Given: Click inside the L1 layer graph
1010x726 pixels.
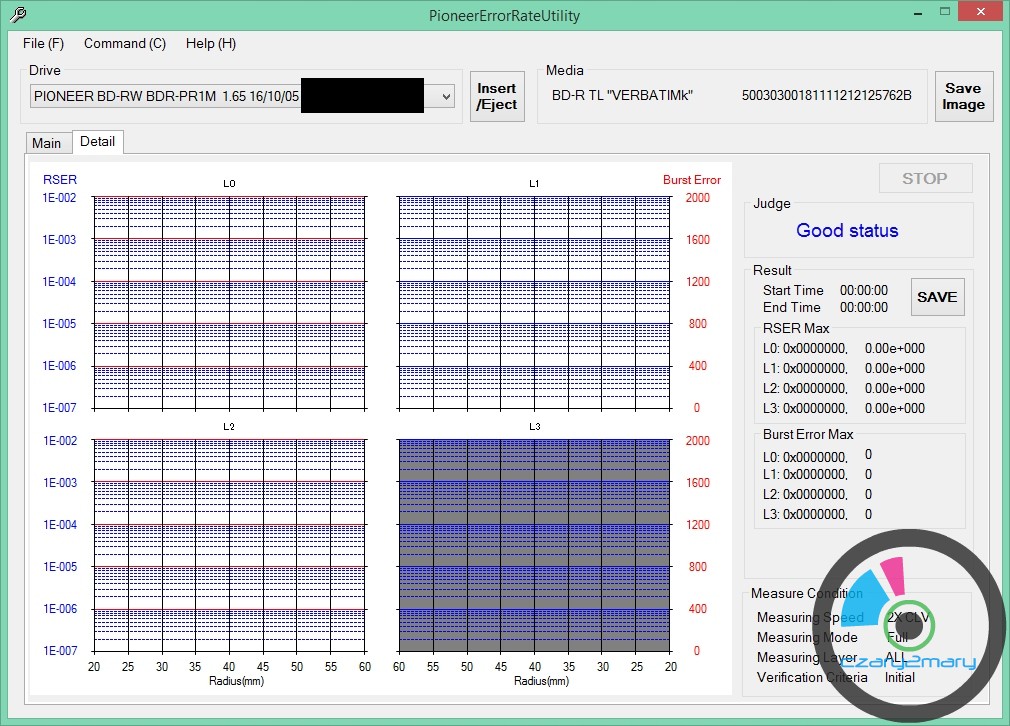Looking at the screenshot, I should 534,302.
